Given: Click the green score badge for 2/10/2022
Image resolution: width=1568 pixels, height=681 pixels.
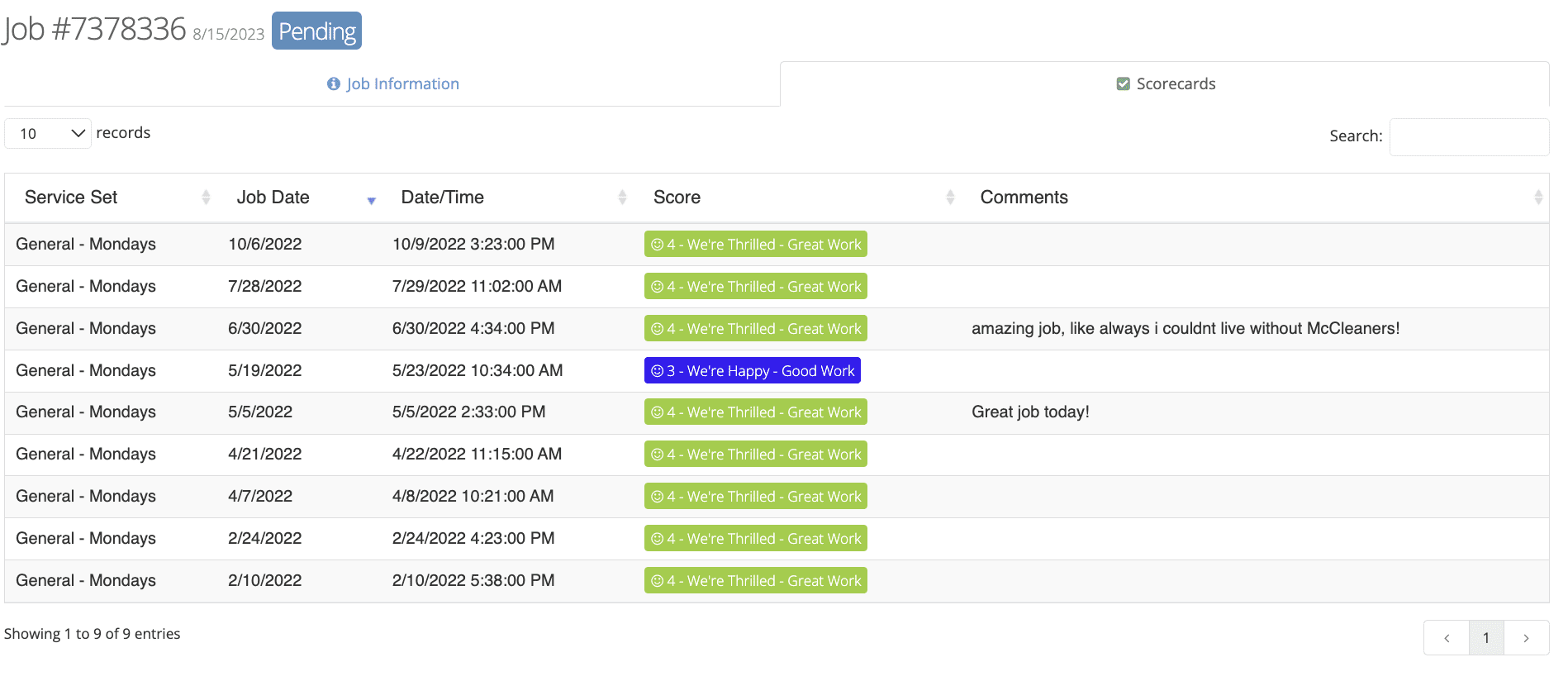Looking at the screenshot, I should point(755,581).
